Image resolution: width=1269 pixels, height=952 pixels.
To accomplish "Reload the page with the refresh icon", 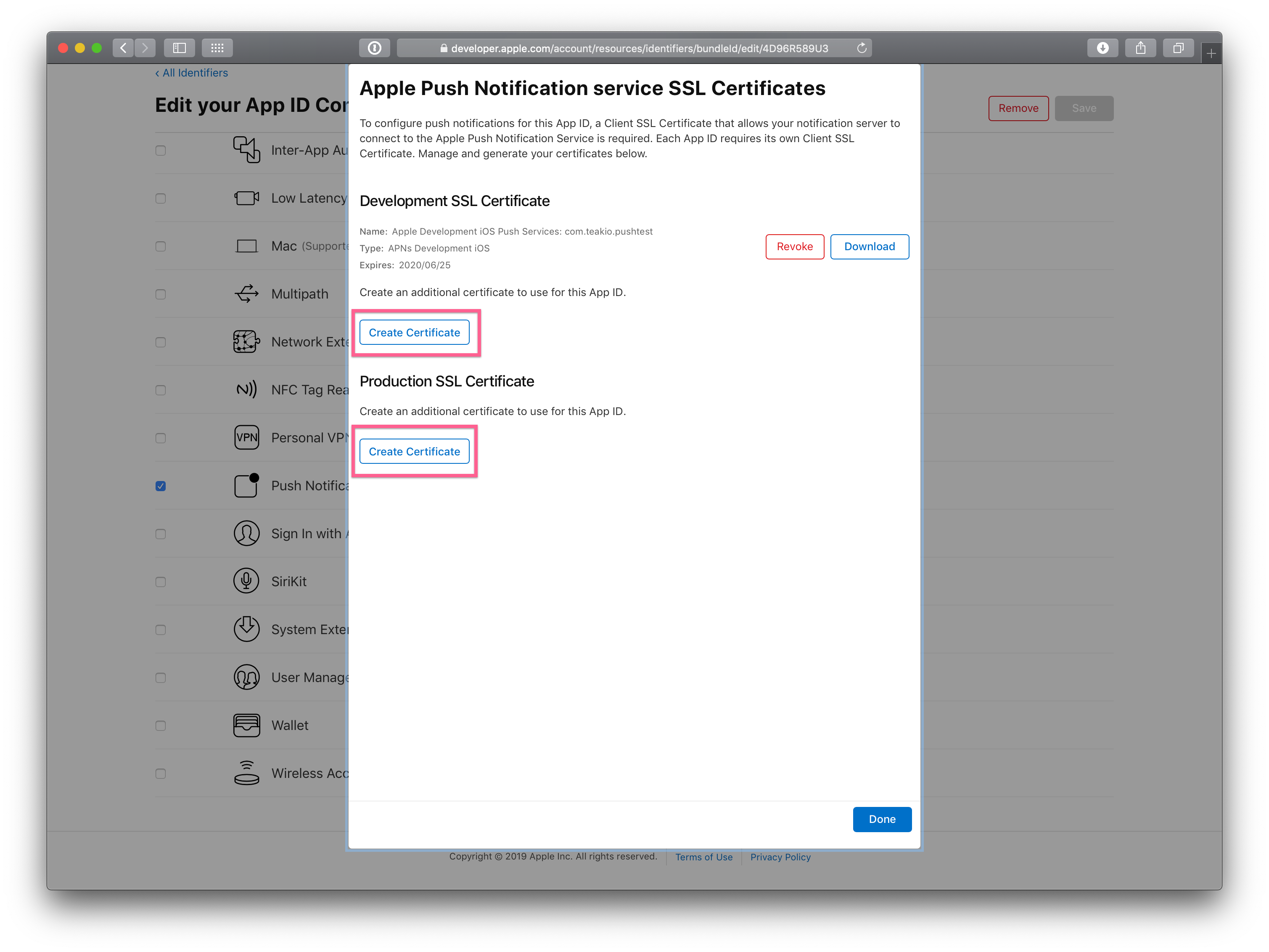I will coord(862,48).
